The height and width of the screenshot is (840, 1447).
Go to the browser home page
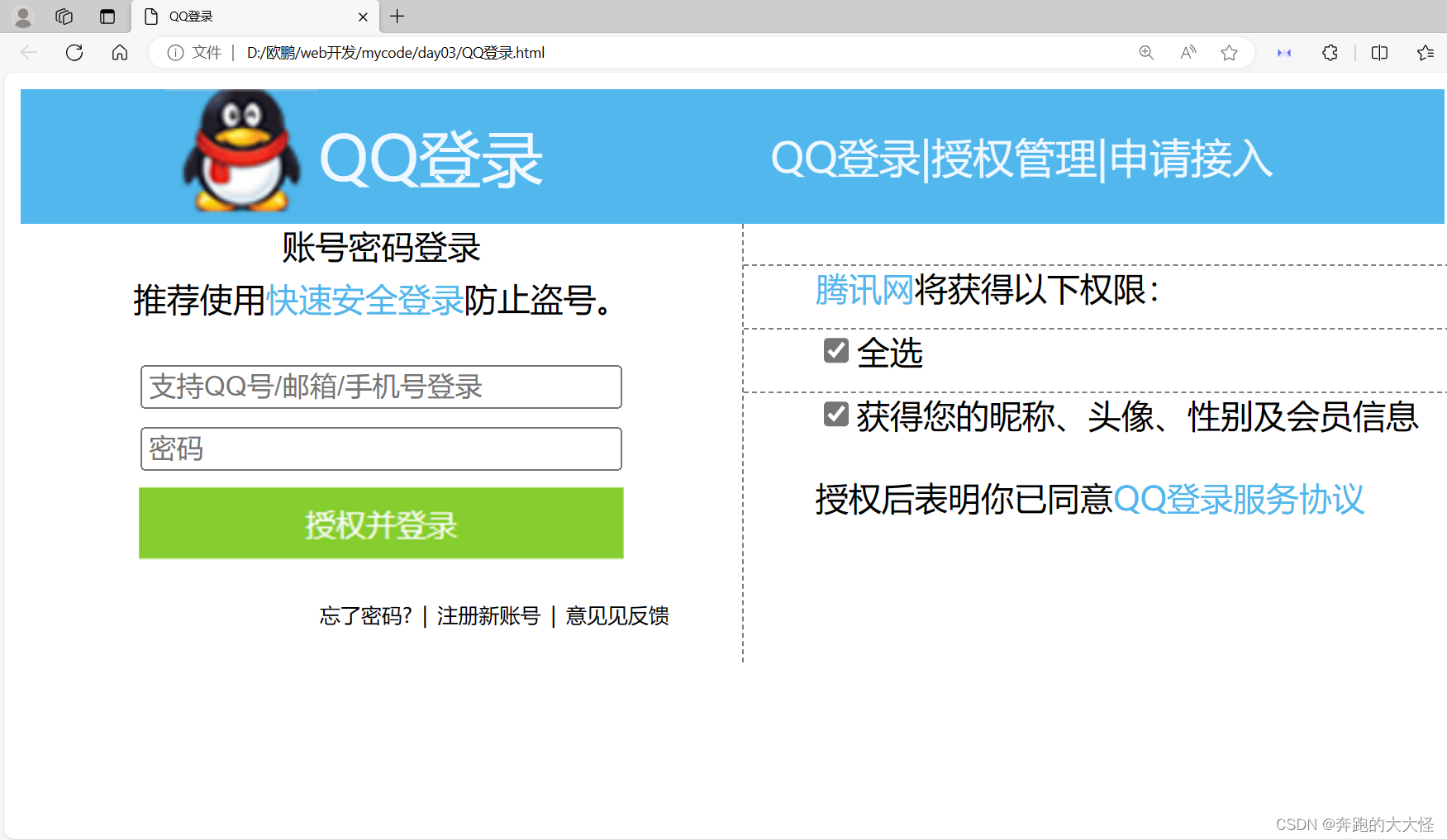point(120,53)
